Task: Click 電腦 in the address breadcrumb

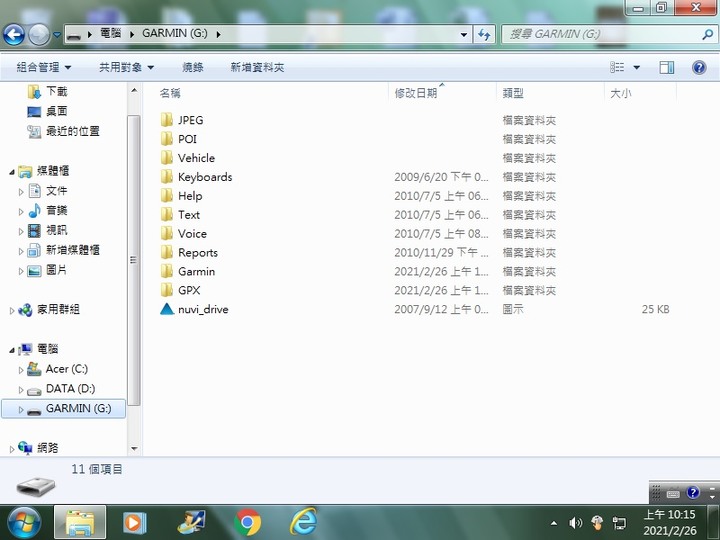Action: point(110,34)
